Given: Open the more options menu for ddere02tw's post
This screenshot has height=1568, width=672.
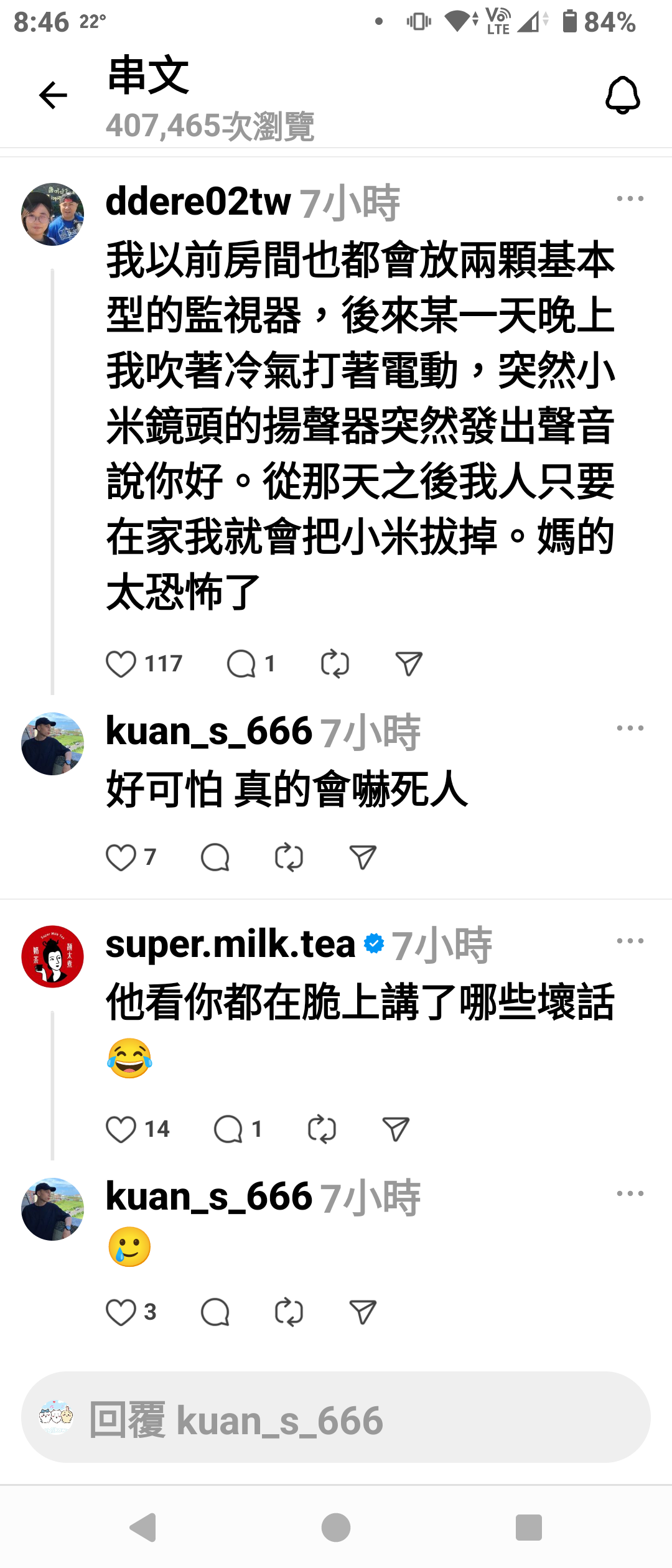Looking at the screenshot, I should pyautogui.click(x=630, y=199).
